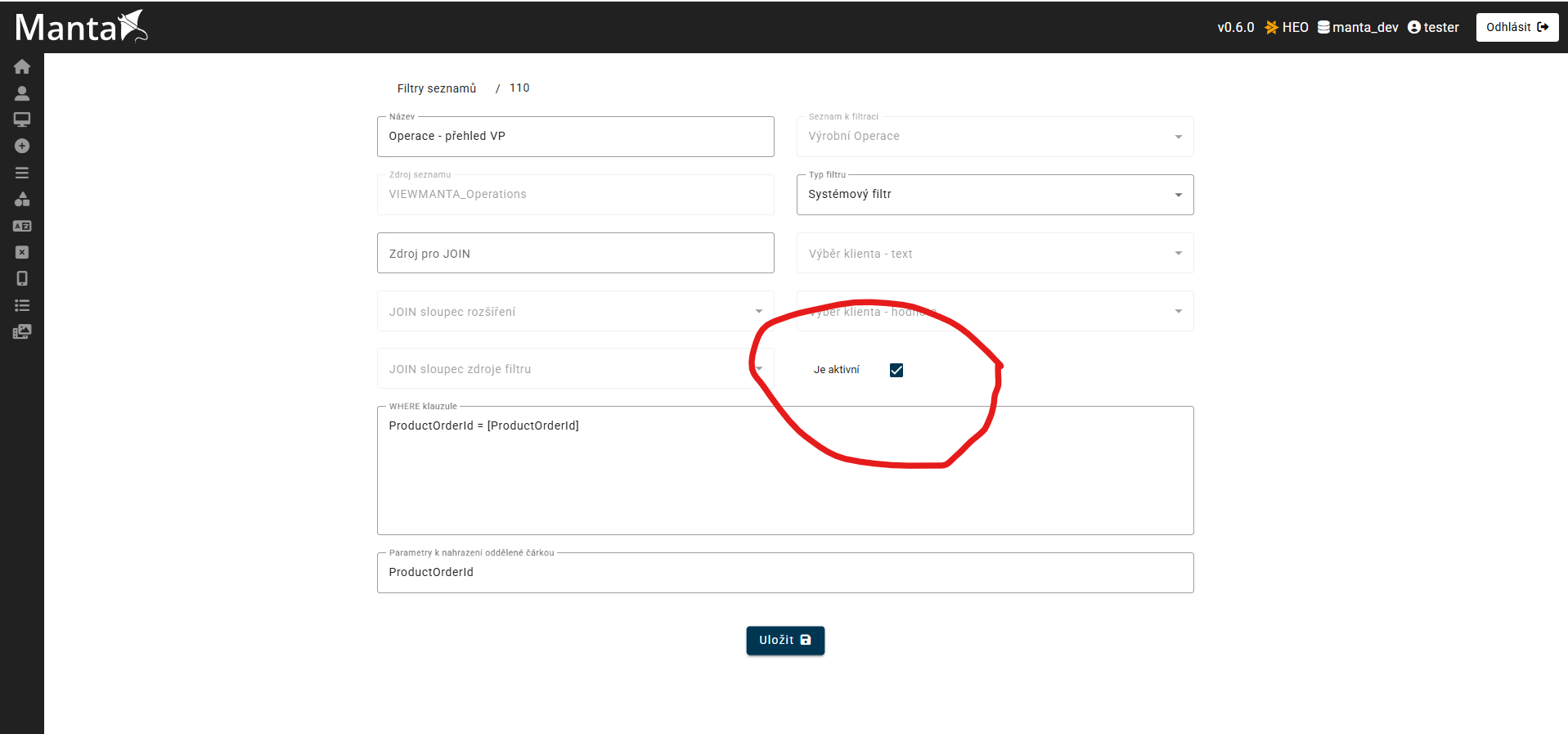Image resolution: width=1568 pixels, height=734 pixels.
Task: Click the user profile icon in sidebar
Action: coord(22,93)
